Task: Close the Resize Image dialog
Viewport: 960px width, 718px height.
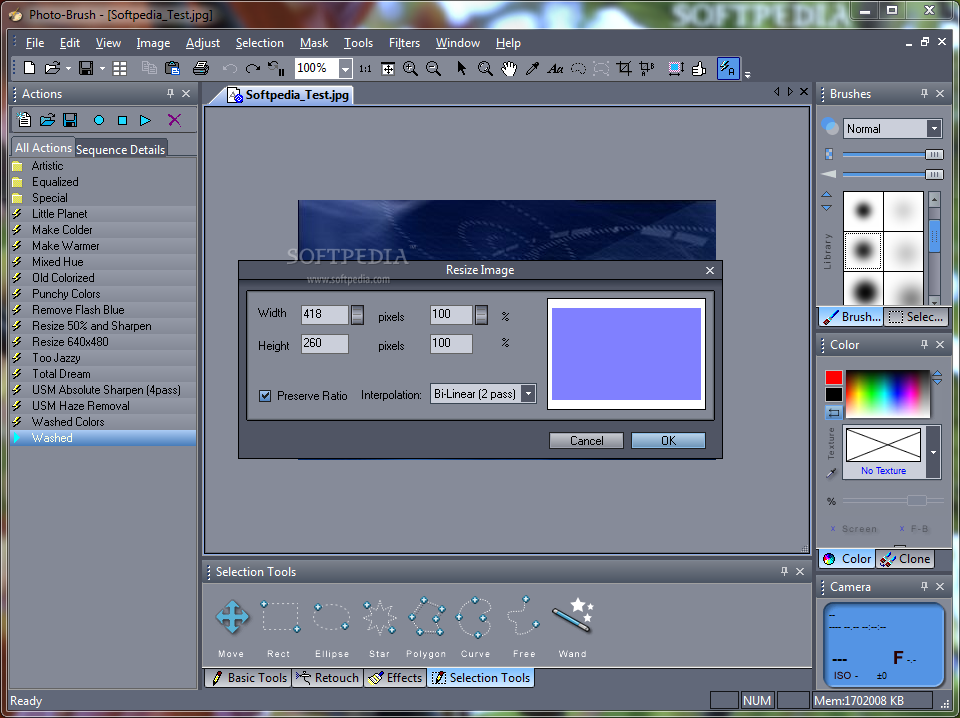Action: [710, 271]
